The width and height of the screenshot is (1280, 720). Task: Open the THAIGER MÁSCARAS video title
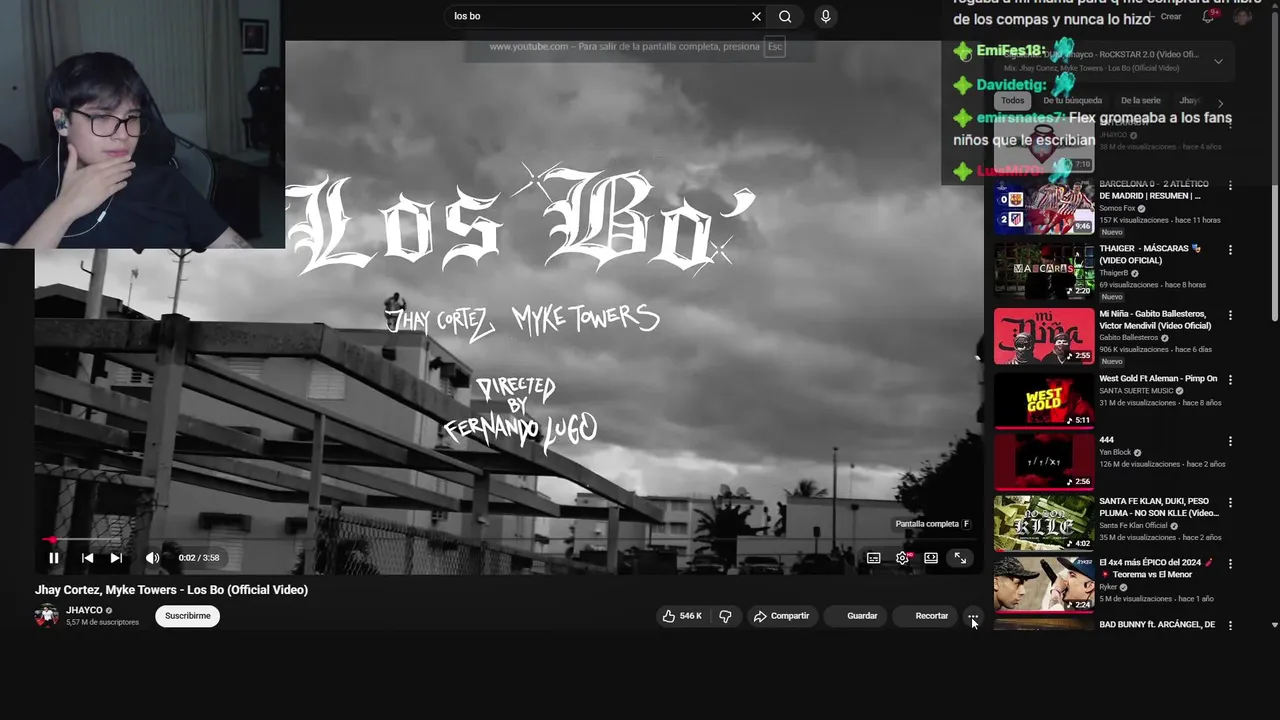[1150, 255]
